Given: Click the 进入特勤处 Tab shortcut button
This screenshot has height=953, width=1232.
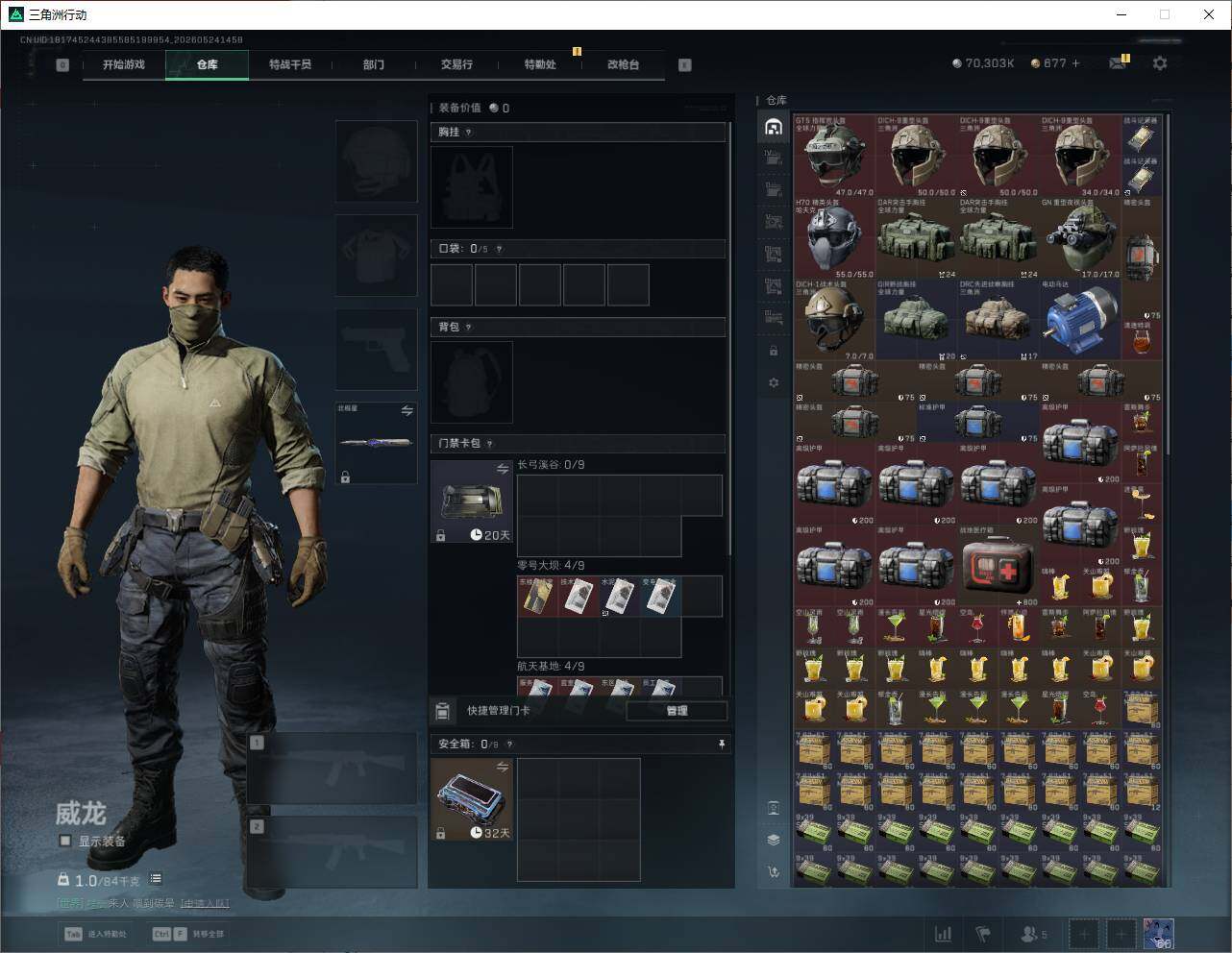Looking at the screenshot, I should click(95, 934).
